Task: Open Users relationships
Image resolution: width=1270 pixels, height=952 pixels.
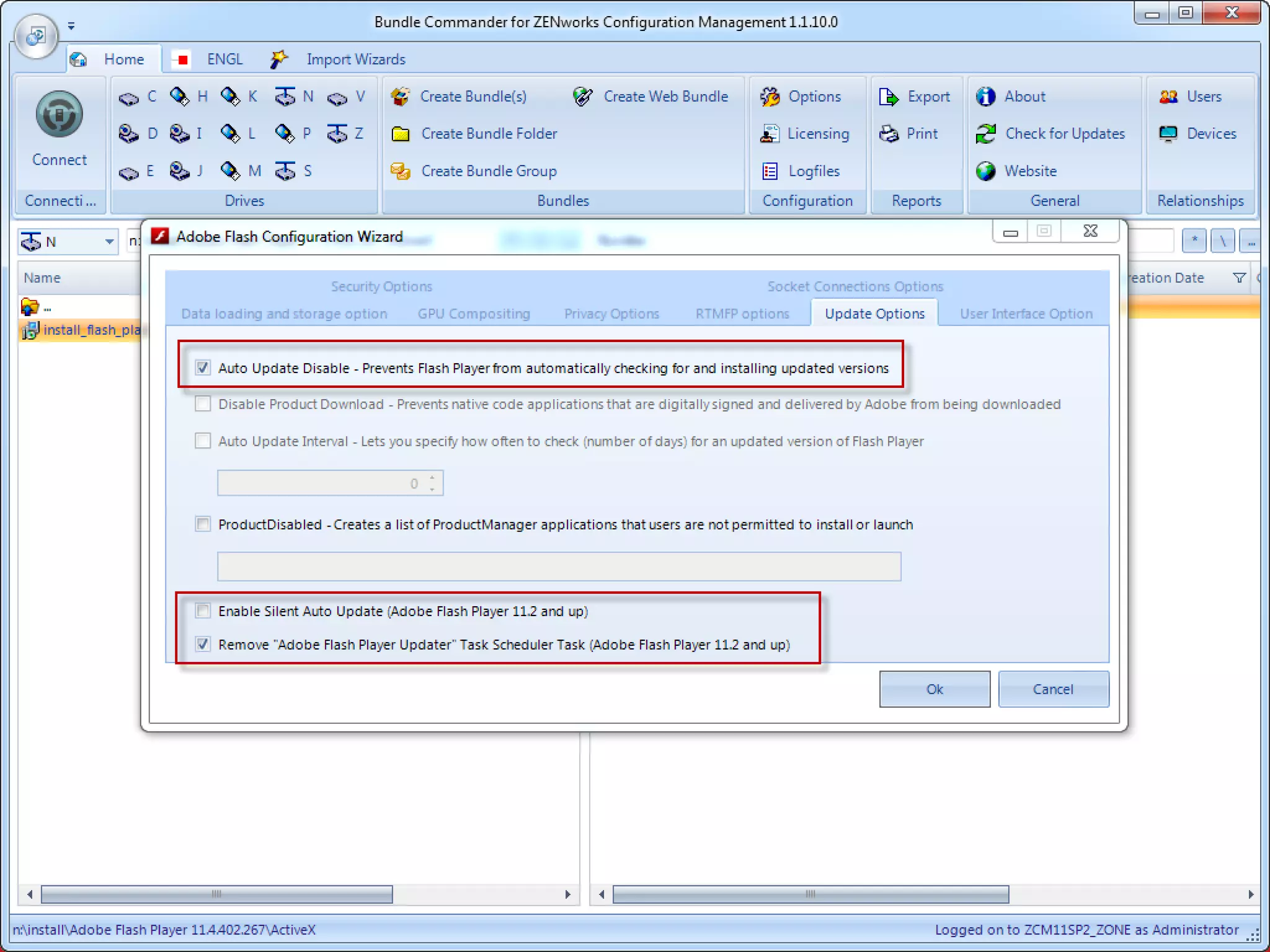Action: point(1190,97)
